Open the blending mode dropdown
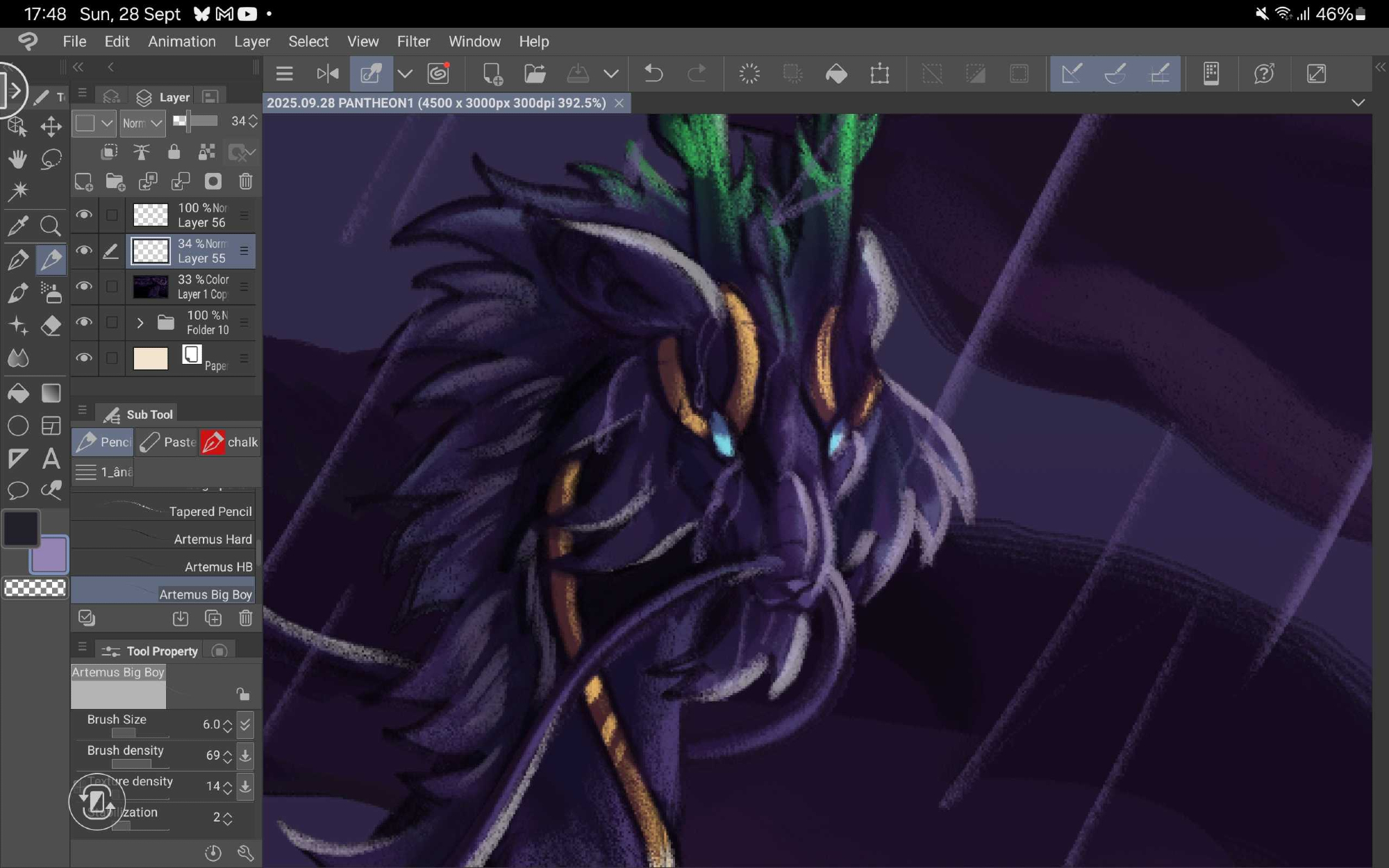This screenshot has width=1389, height=868. 142,123
